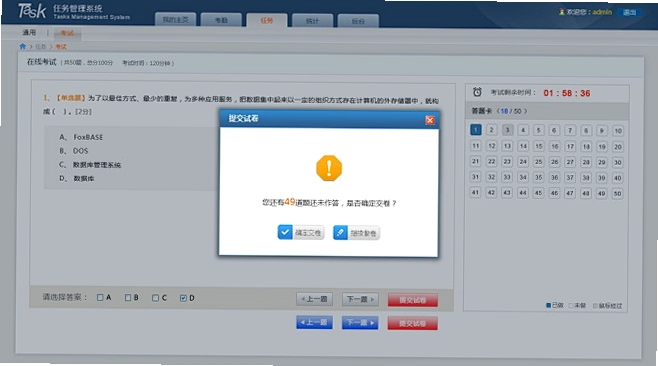Click the home icon in breadcrumb
The width and height of the screenshot is (658, 366).
click(23, 46)
